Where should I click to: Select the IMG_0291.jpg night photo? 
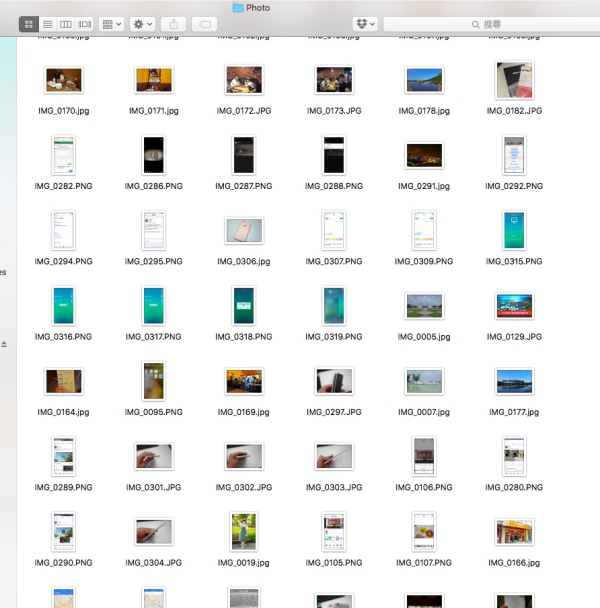[424, 155]
